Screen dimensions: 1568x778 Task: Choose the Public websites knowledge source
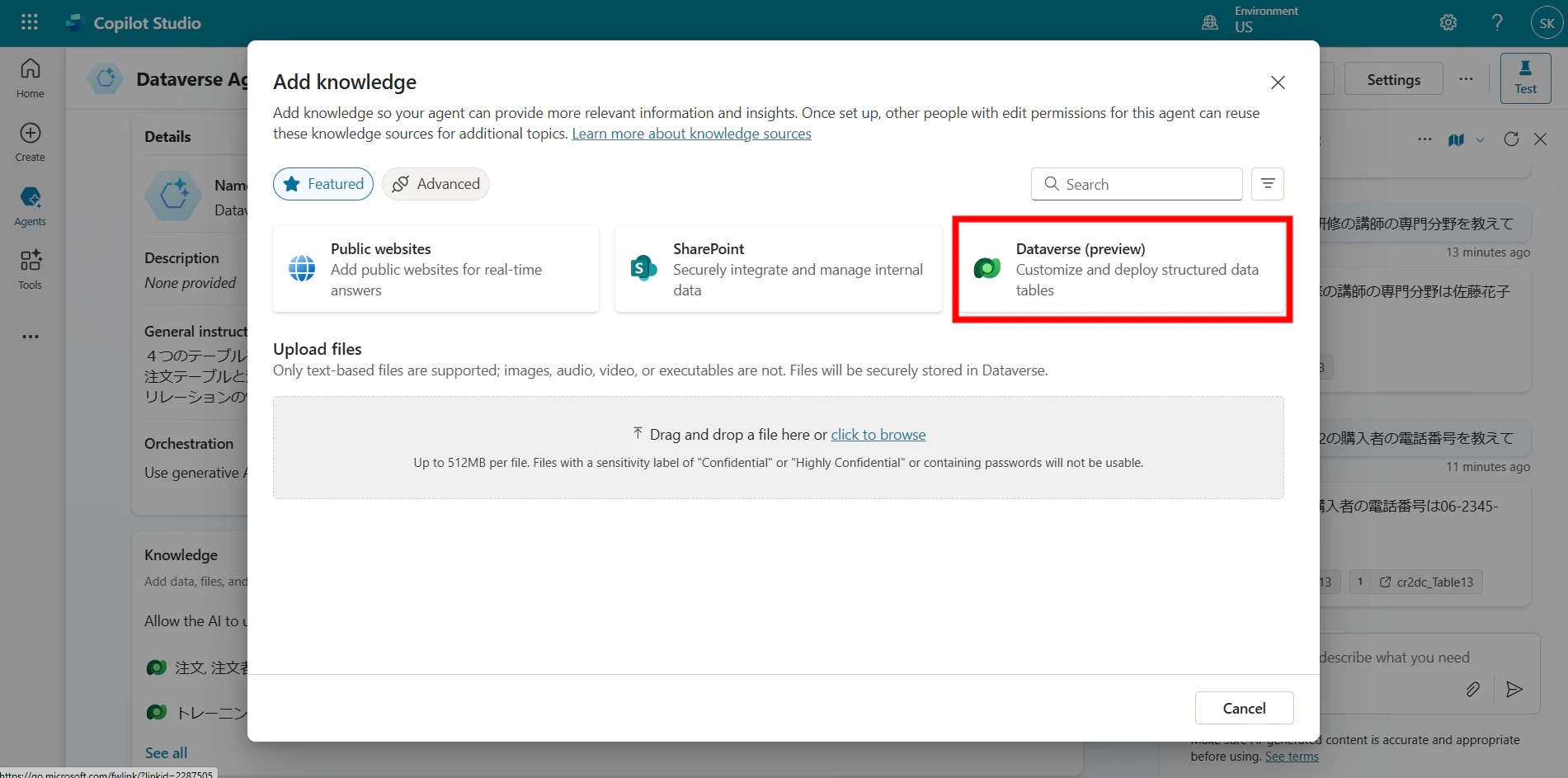coord(436,269)
